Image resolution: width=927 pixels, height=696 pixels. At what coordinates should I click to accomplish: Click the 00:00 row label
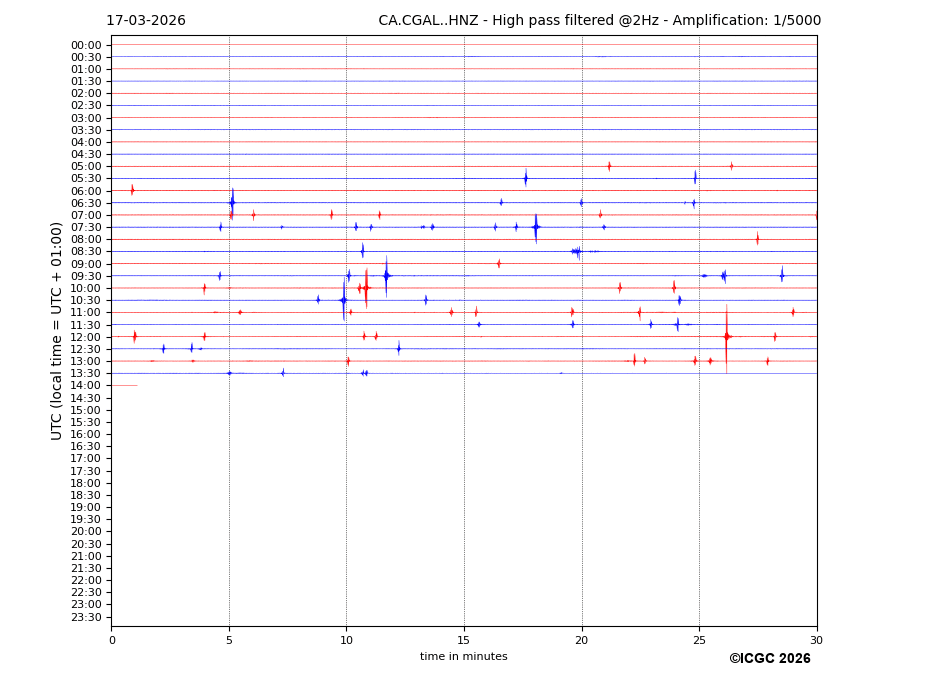click(x=85, y=45)
